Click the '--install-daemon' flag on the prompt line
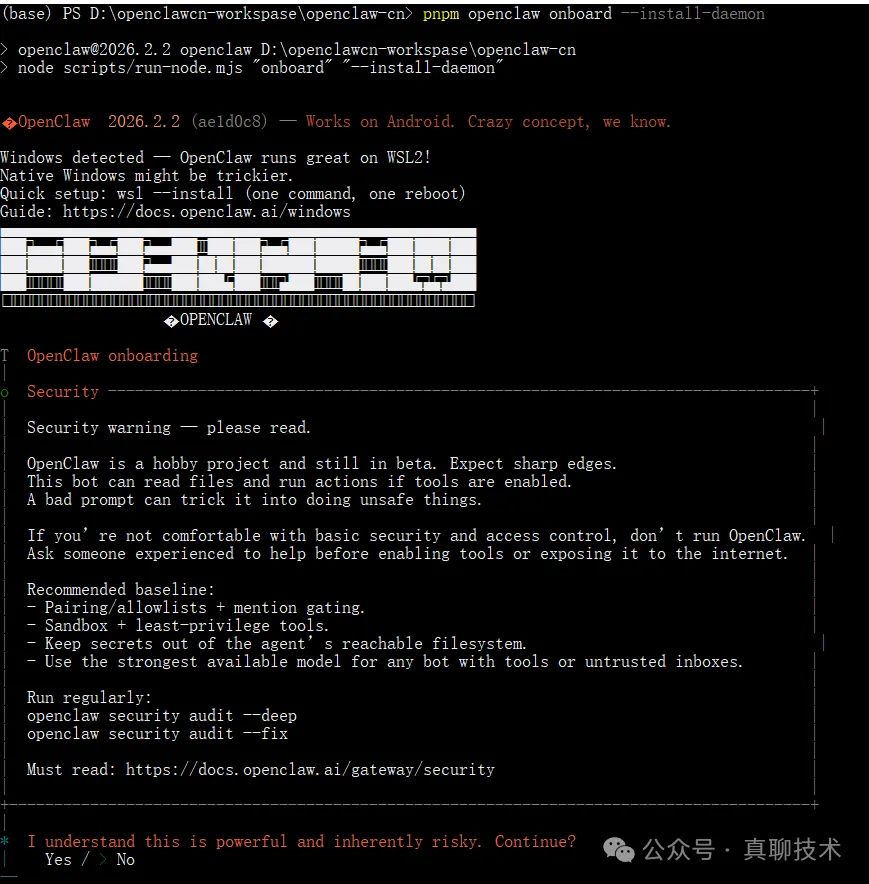 coord(702,14)
